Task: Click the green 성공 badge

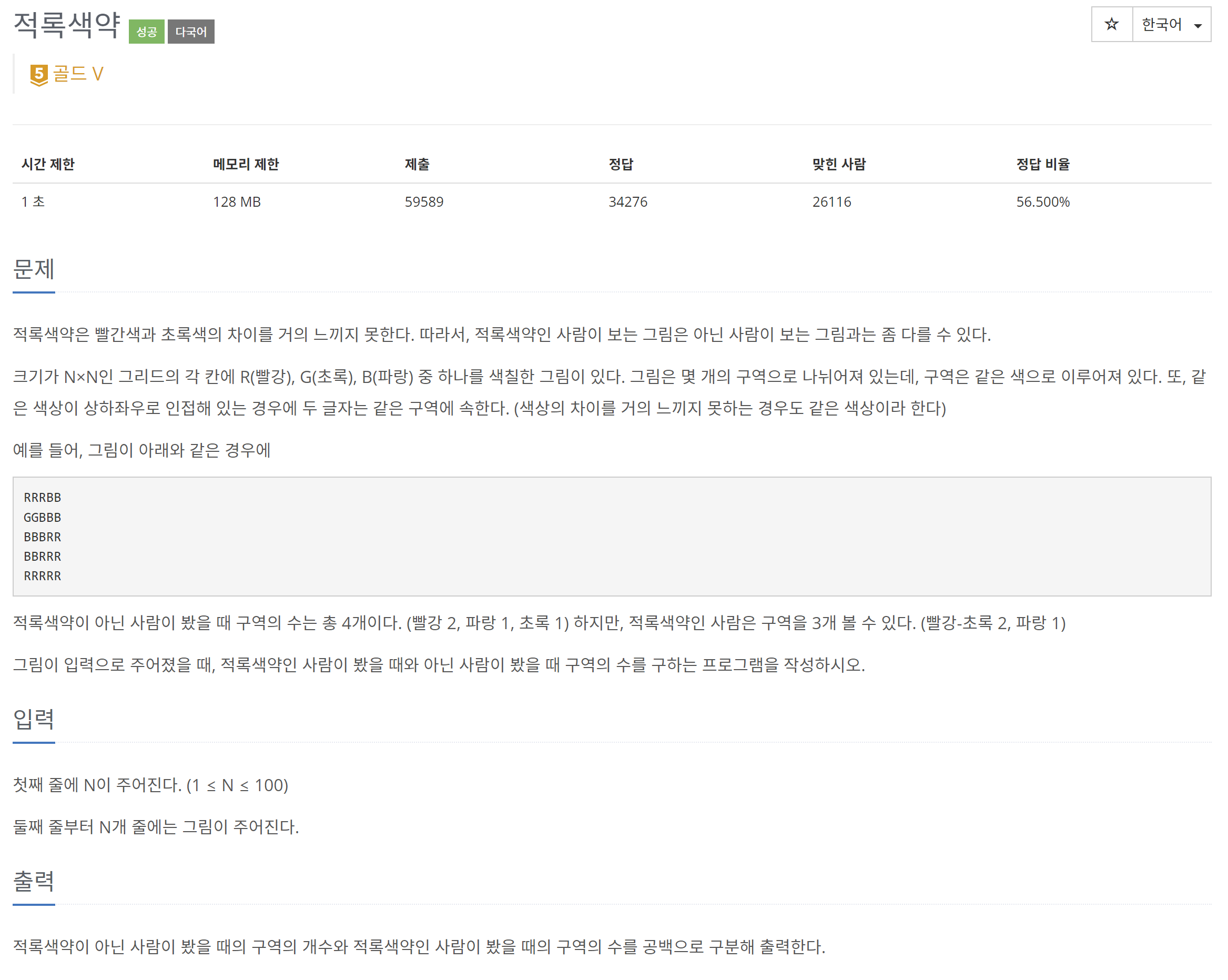Action: click(146, 32)
